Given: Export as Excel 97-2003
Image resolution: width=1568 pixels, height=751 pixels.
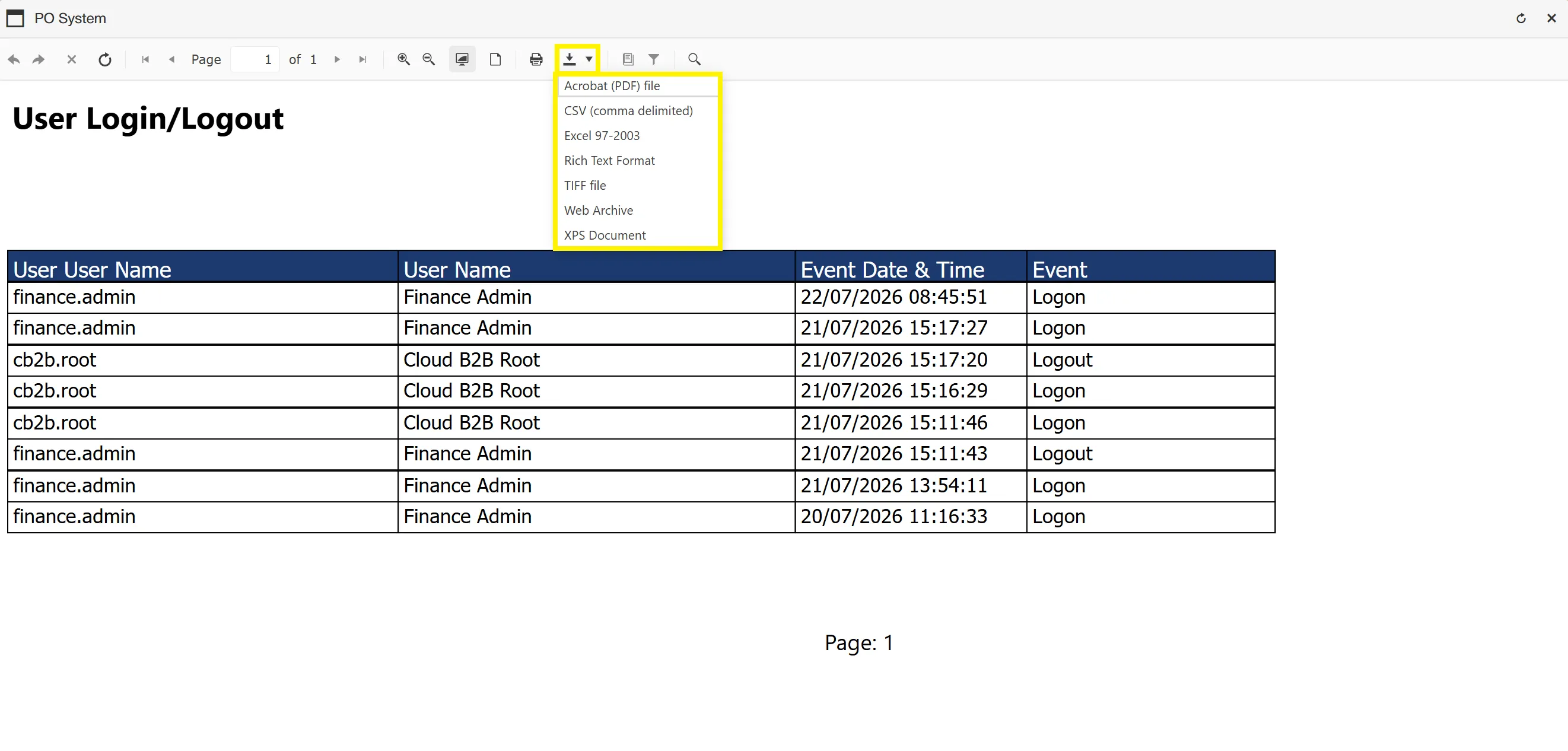Looking at the screenshot, I should tap(637, 136).
